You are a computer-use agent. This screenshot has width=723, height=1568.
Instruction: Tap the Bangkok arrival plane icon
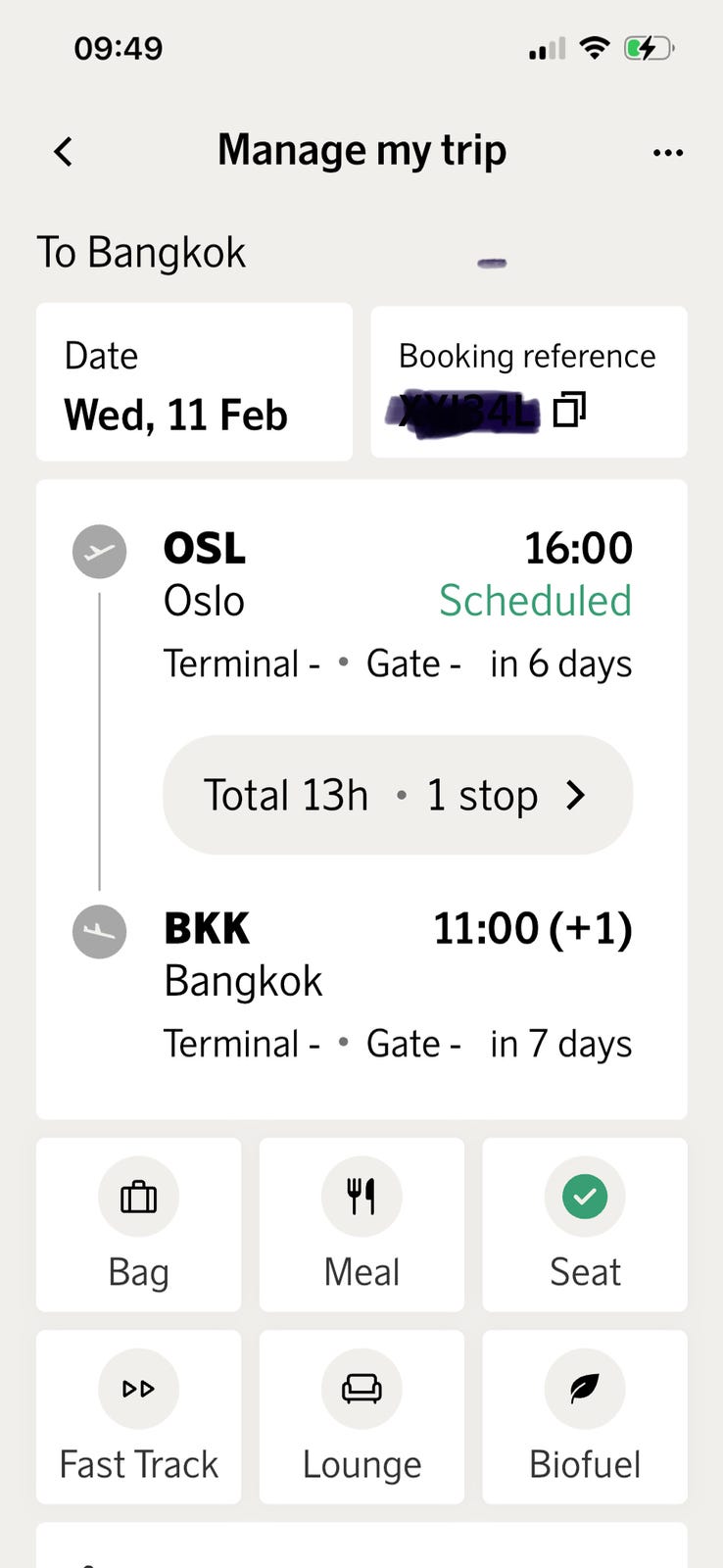click(x=100, y=931)
